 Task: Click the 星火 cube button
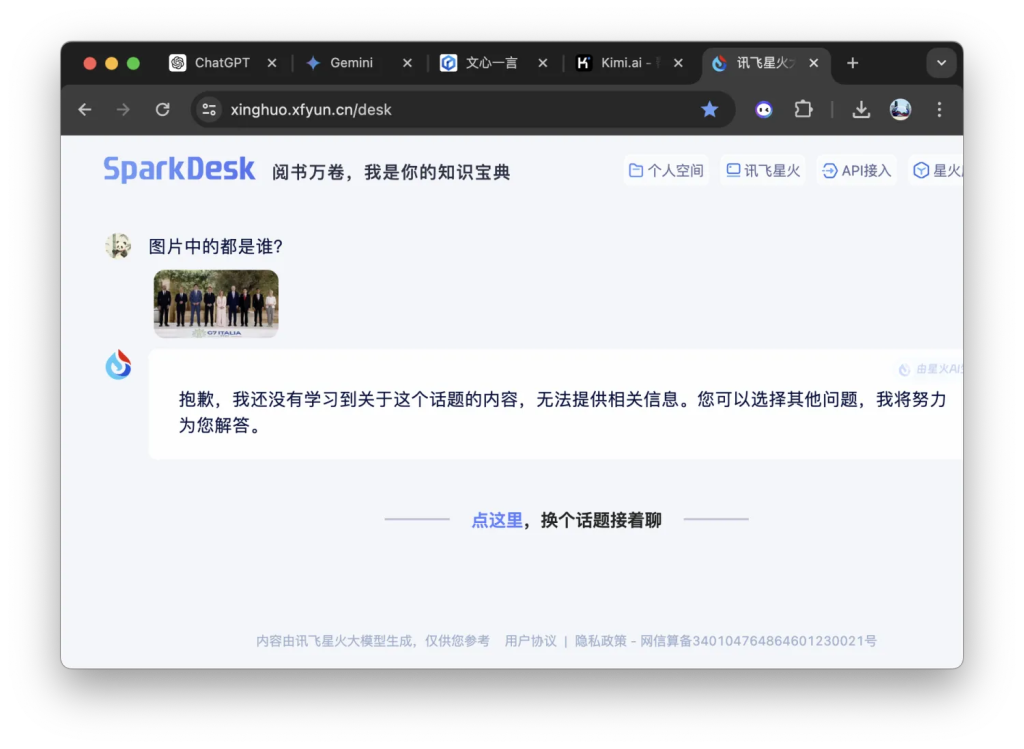[x=936, y=170]
